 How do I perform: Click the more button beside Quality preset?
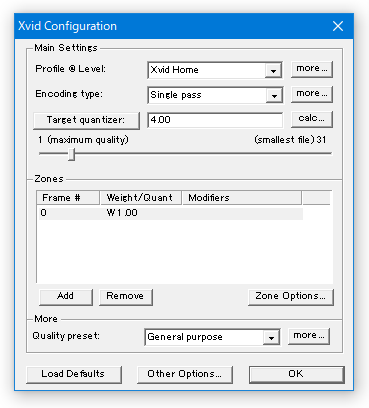pos(309,336)
